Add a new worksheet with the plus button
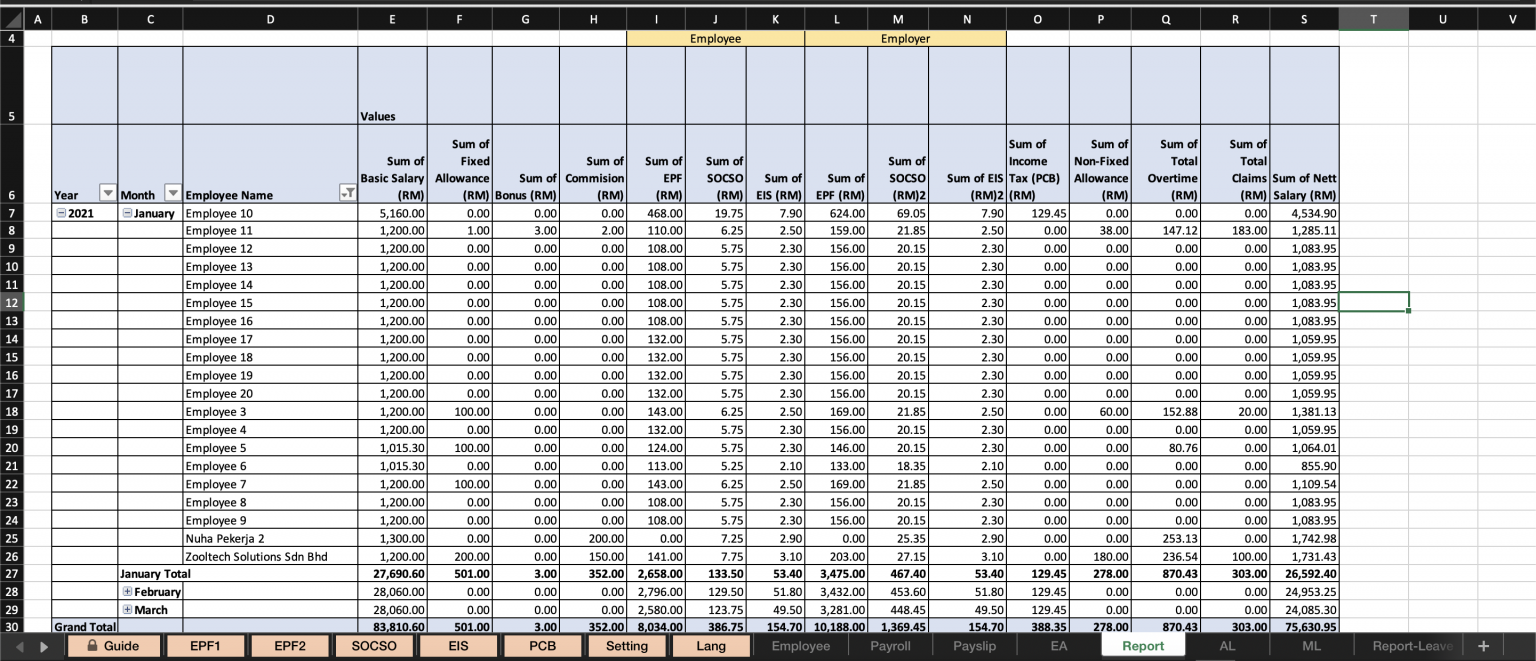 [x=1484, y=646]
